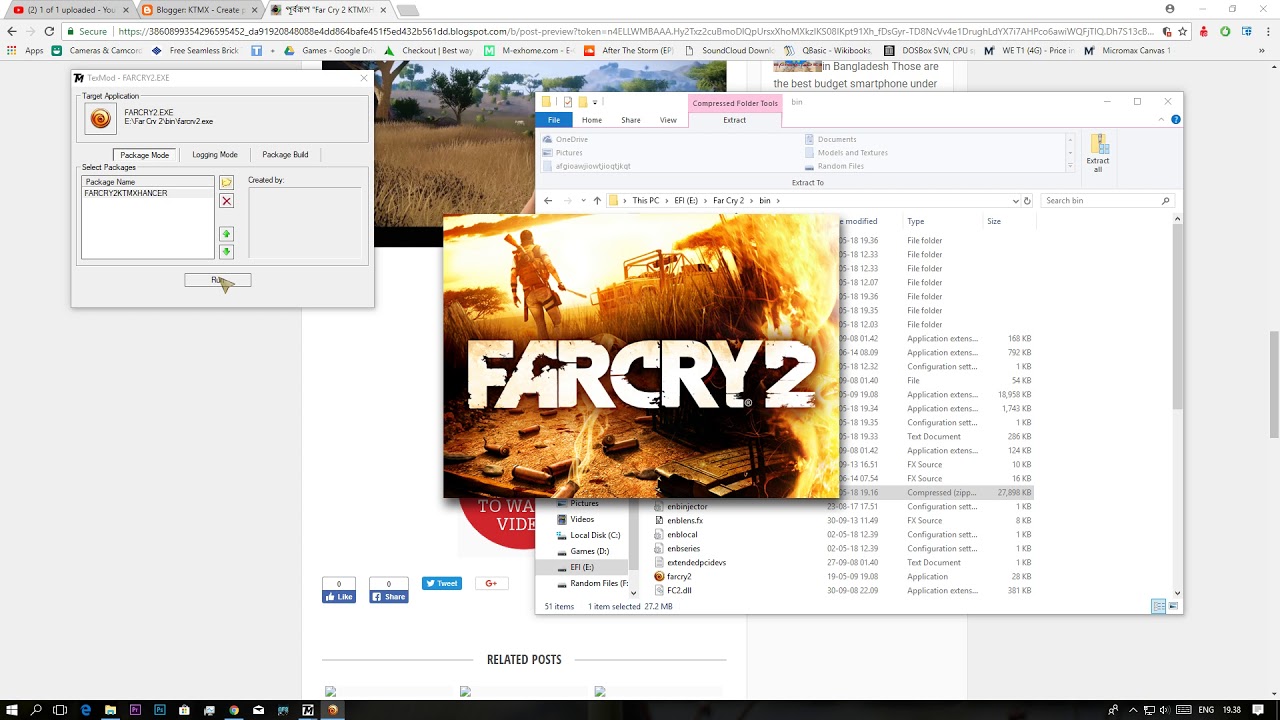Go back in Chrome browser

(12, 31)
